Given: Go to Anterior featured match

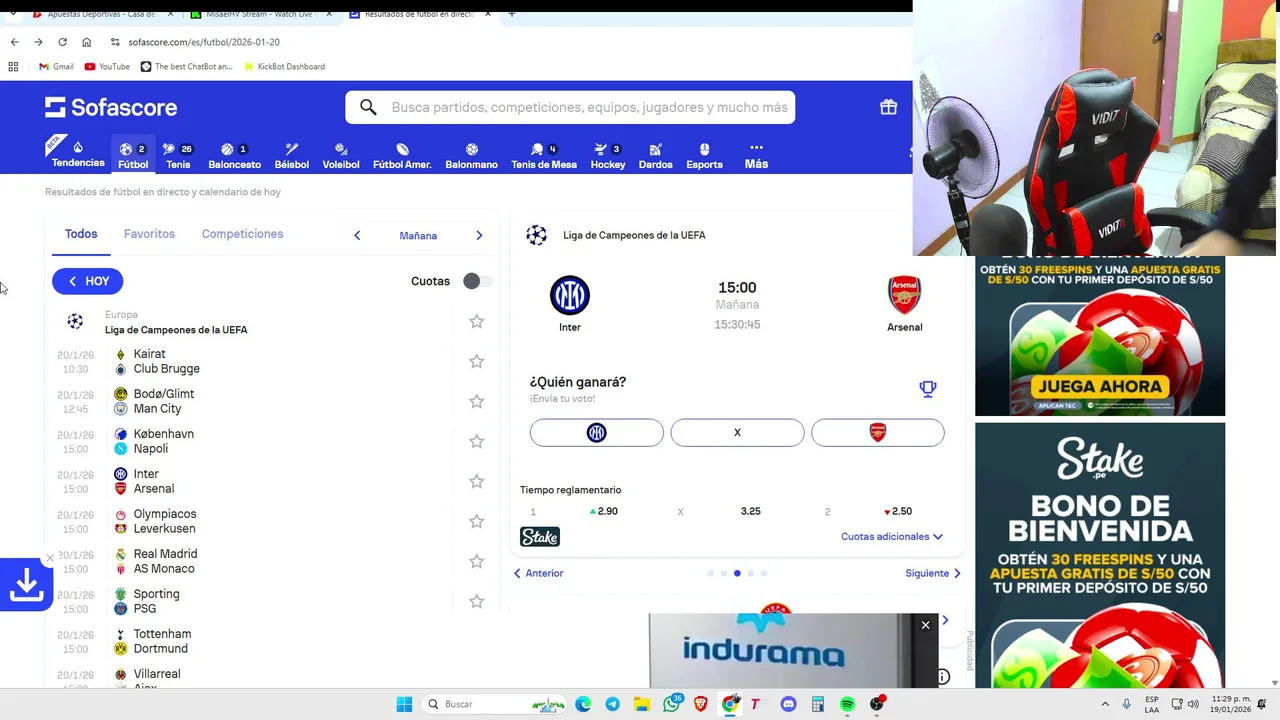Looking at the screenshot, I should pos(538,573).
